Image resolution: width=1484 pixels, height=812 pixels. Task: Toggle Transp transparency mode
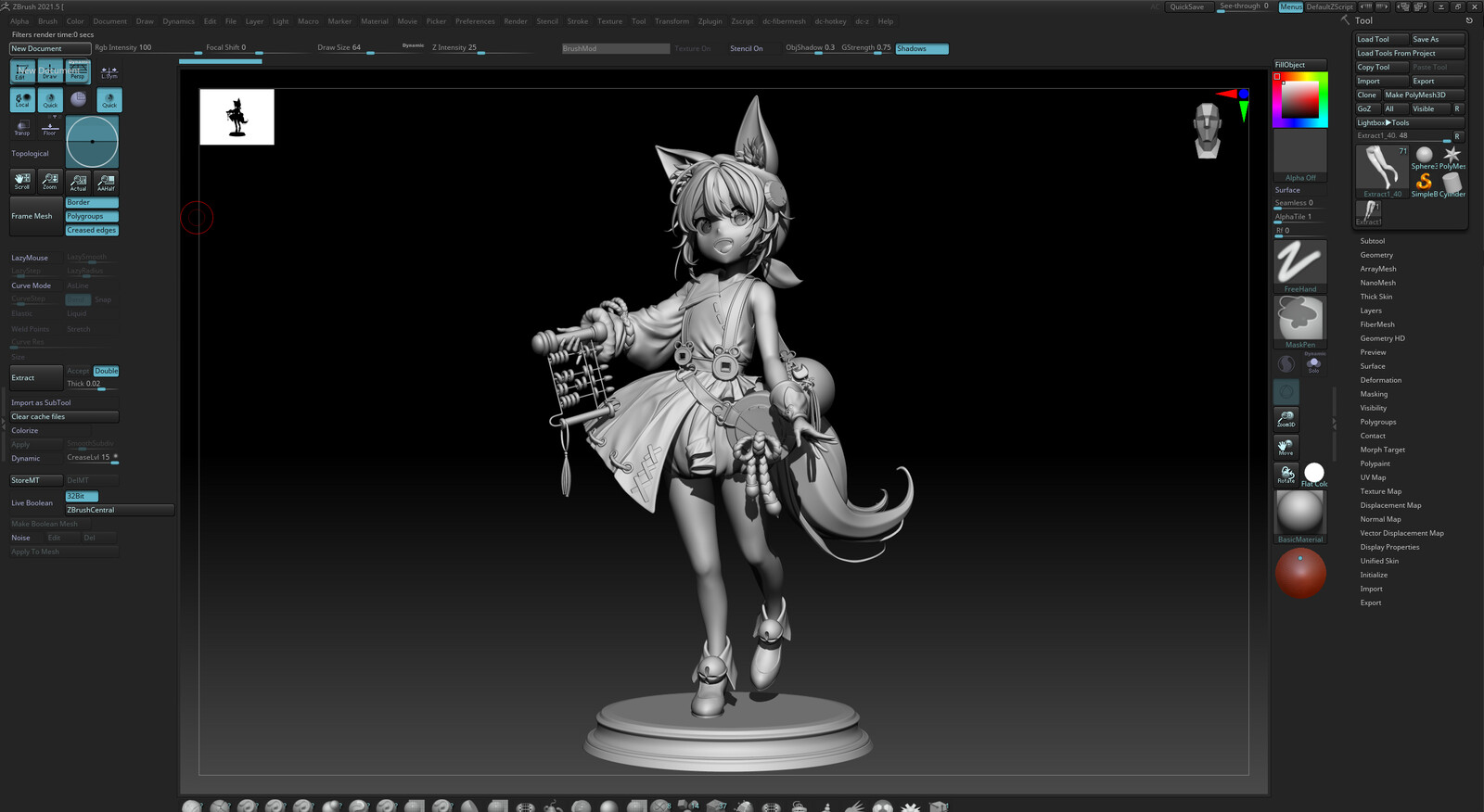[x=22, y=128]
